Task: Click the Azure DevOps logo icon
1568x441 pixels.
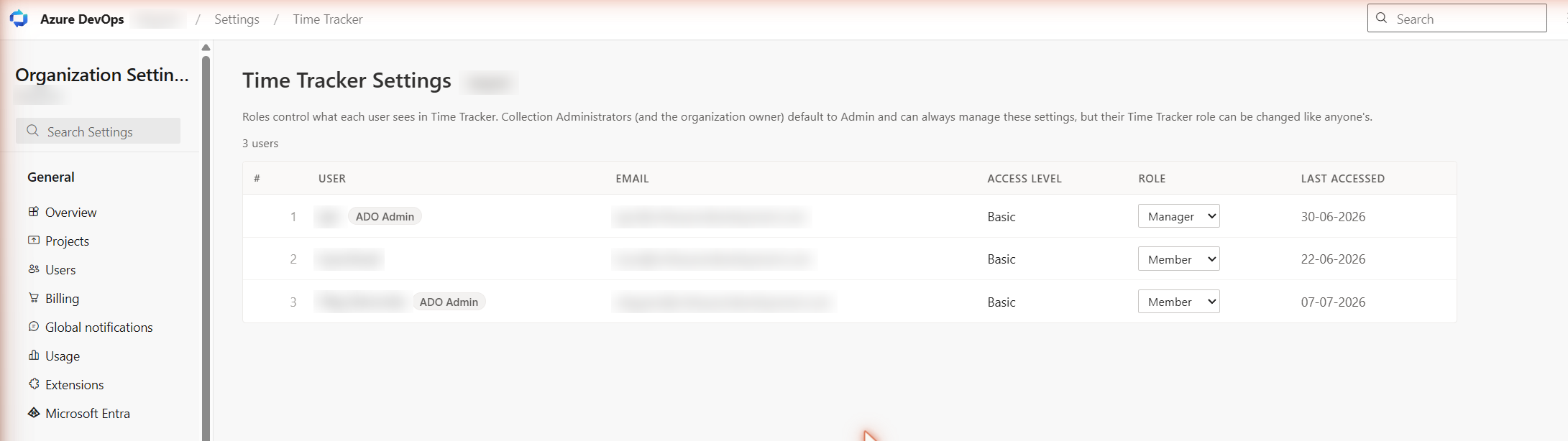Action: (19, 19)
